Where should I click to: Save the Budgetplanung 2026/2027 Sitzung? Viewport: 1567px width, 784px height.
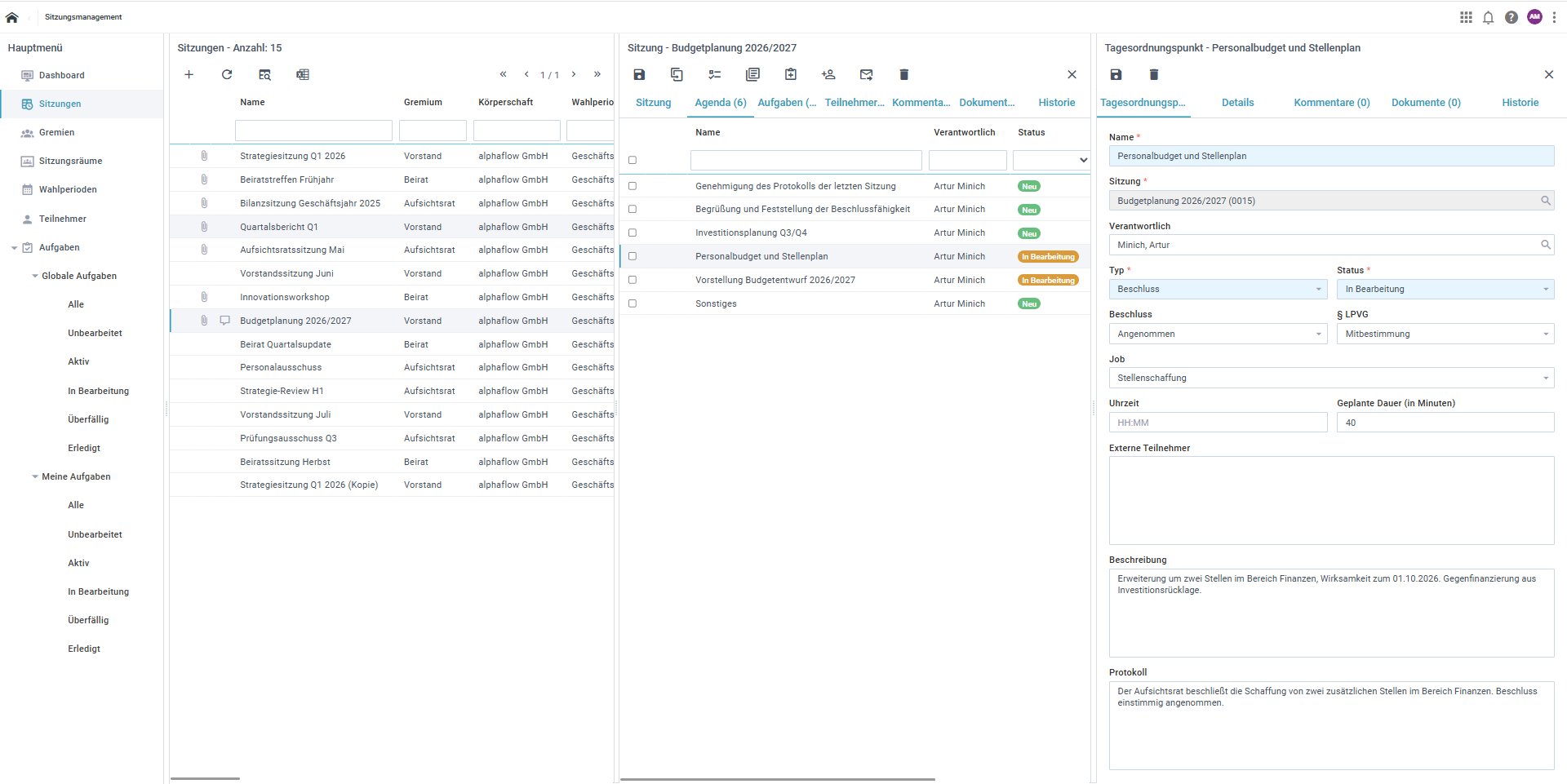[639, 74]
